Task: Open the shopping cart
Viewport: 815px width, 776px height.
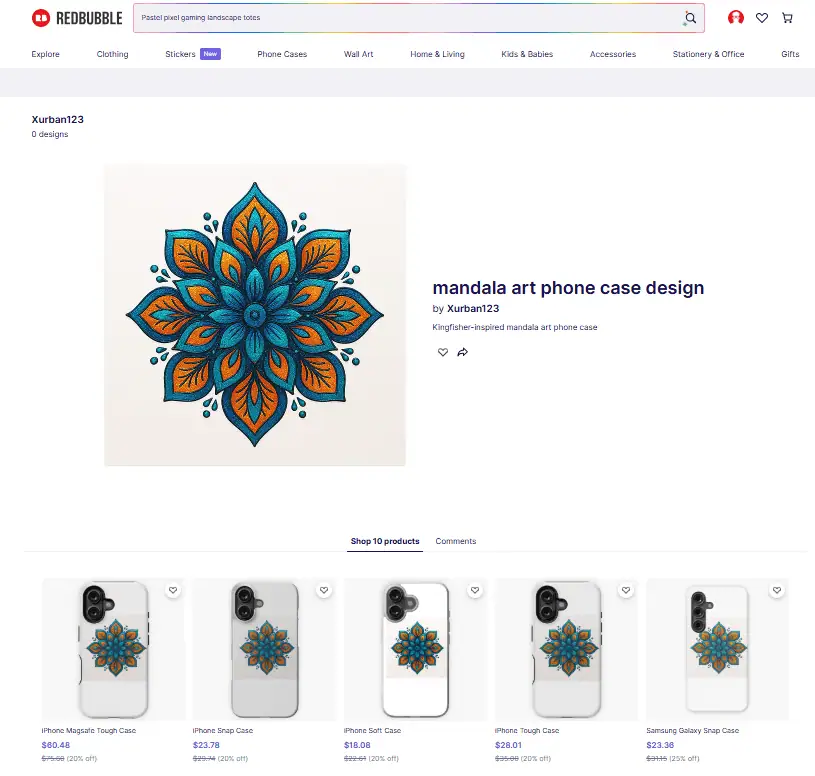Action: coord(787,18)
